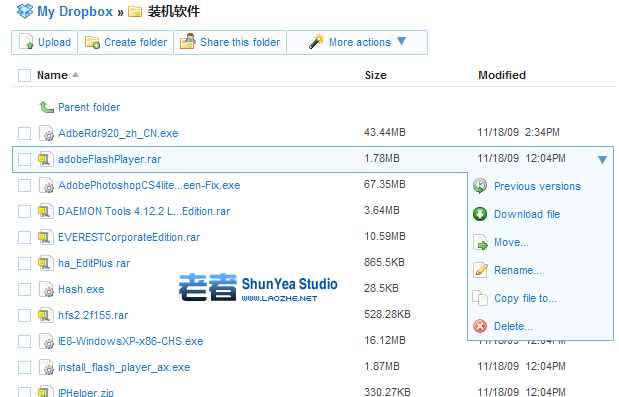Tick the DAEMON Tools row checkbox
The height and width of the screenshot is (397, 619).
point(24,212)
